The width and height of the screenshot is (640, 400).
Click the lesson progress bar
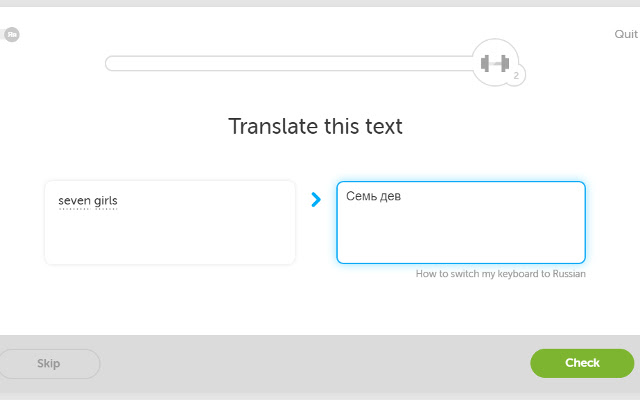coord(289,64)
